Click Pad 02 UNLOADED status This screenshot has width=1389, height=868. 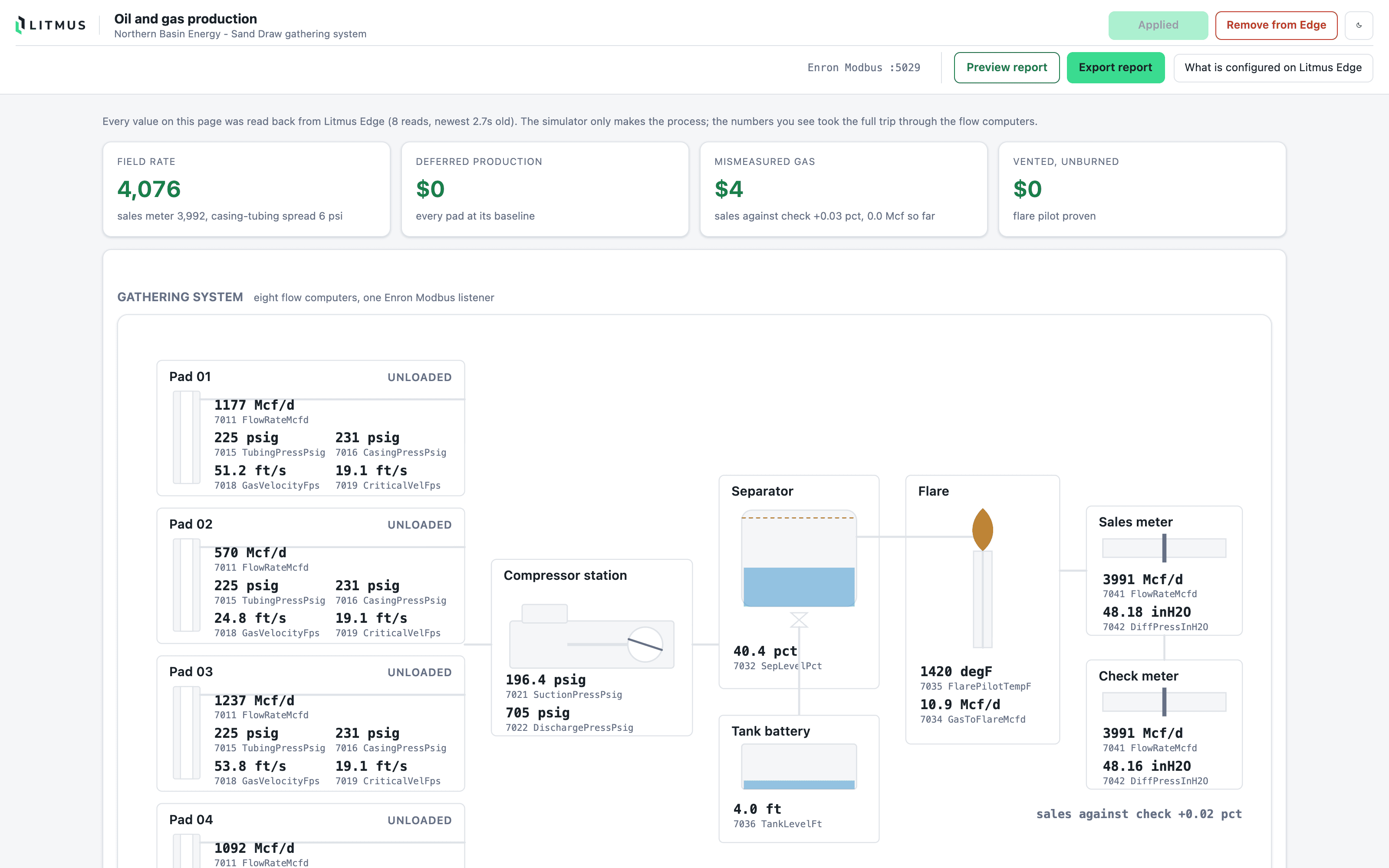point(420,525)
